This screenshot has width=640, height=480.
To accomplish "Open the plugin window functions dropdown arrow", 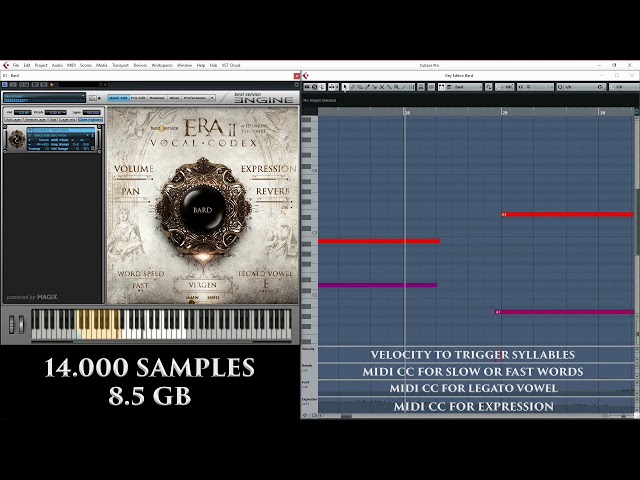I will pos(296,84).
